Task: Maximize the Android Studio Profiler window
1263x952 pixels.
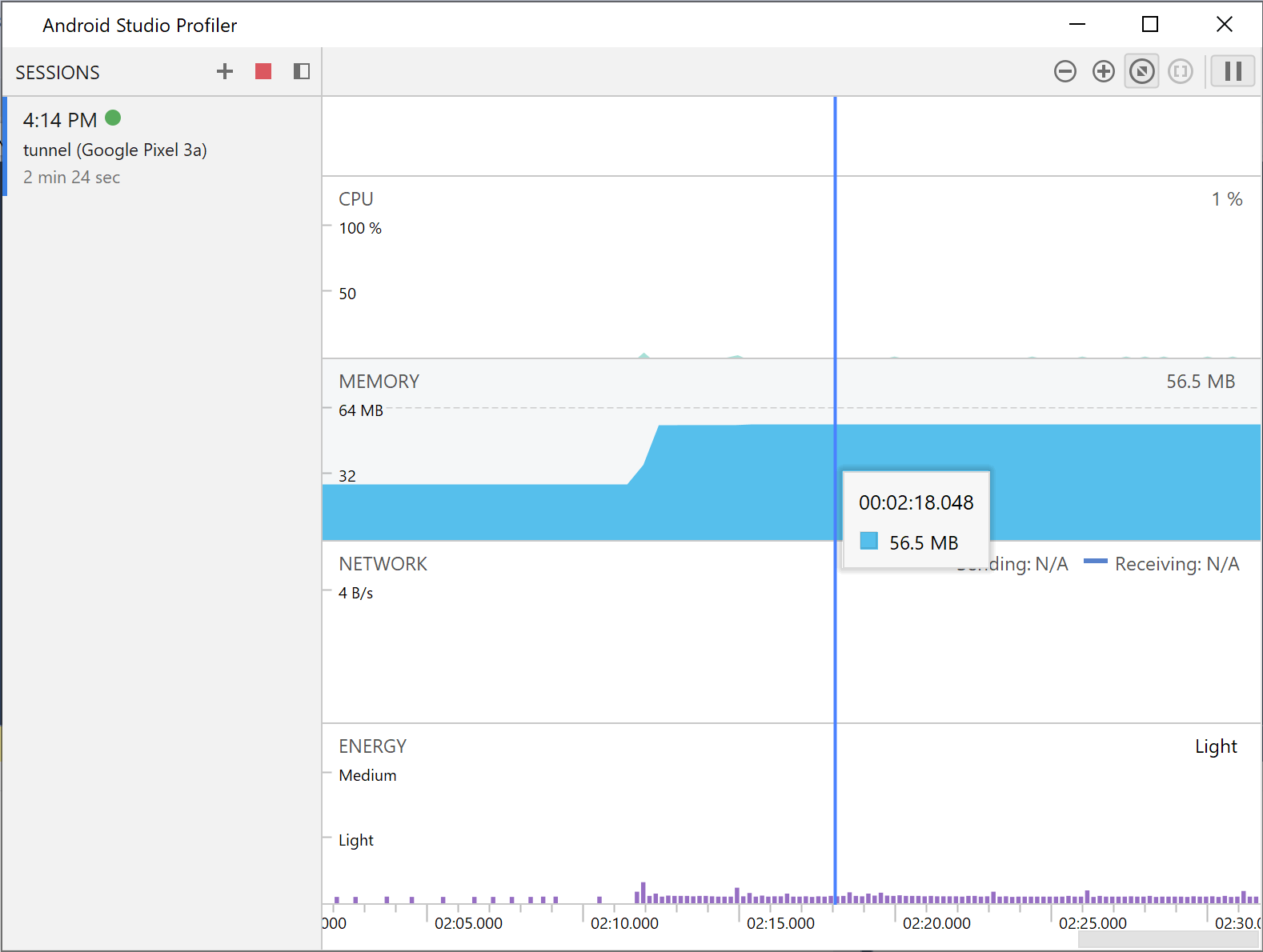Action: point(1149,25)
